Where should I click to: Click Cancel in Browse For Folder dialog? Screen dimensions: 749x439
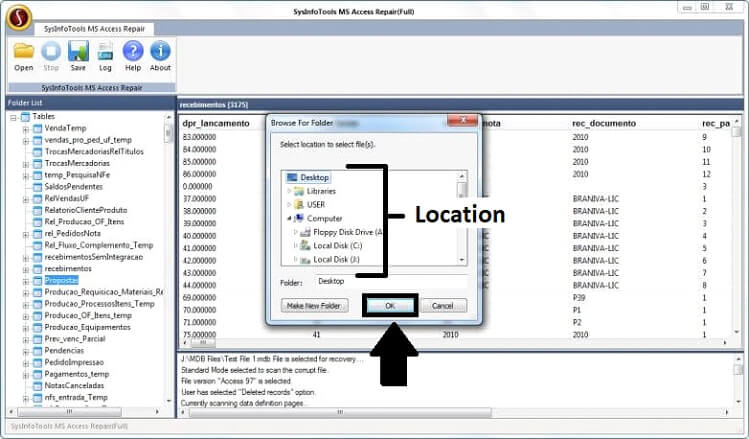click(442, 305)
